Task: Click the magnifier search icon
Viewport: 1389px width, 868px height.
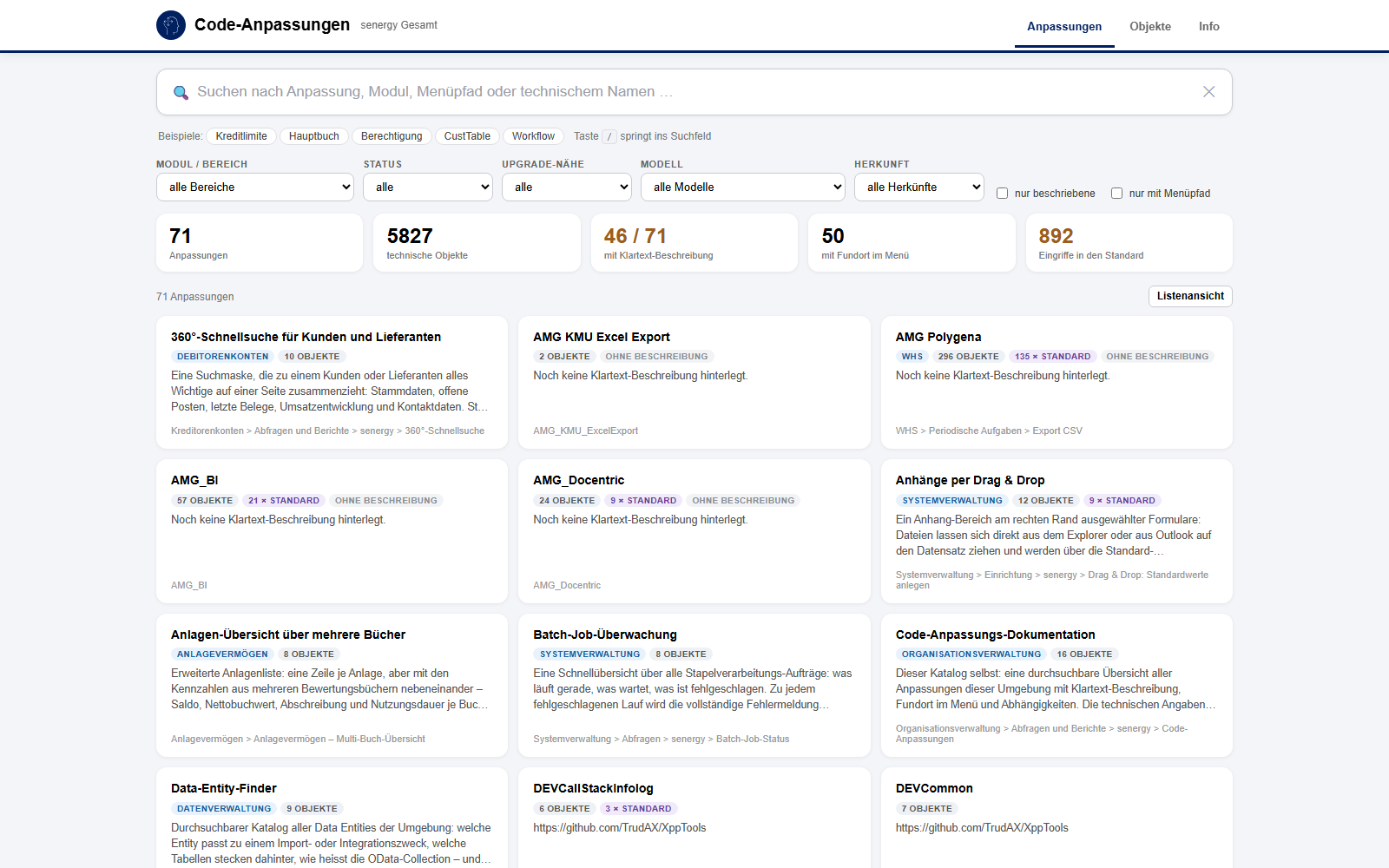Action: click(181, 92)
